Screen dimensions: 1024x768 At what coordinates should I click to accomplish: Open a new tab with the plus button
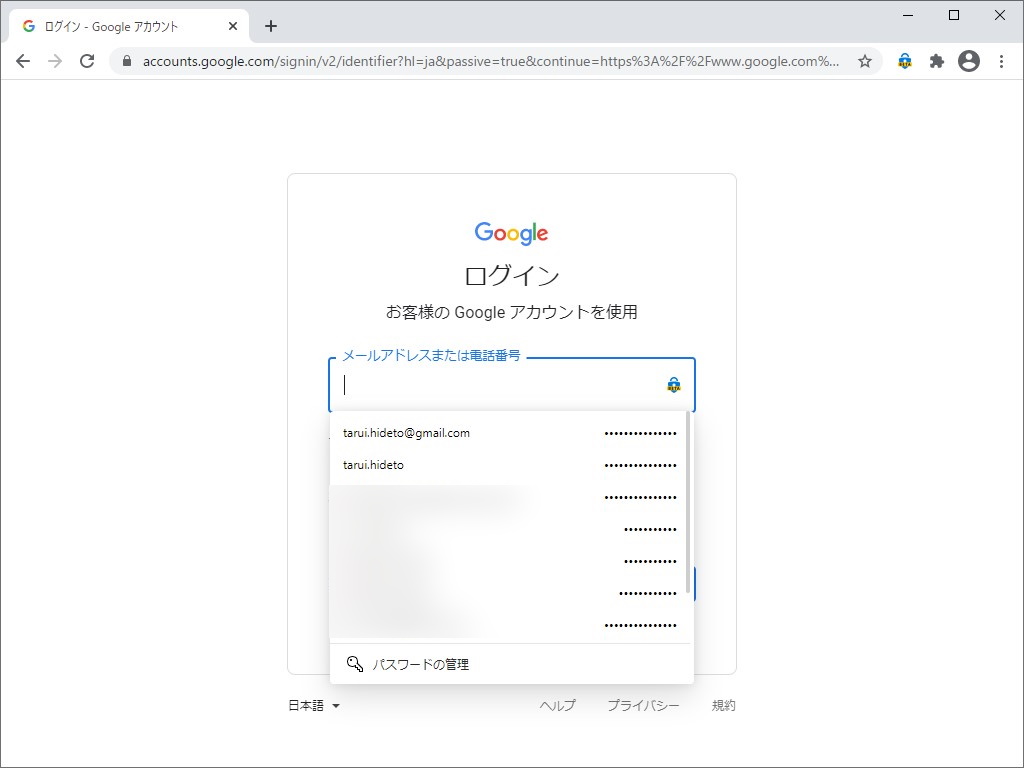[x=270, y=26]
